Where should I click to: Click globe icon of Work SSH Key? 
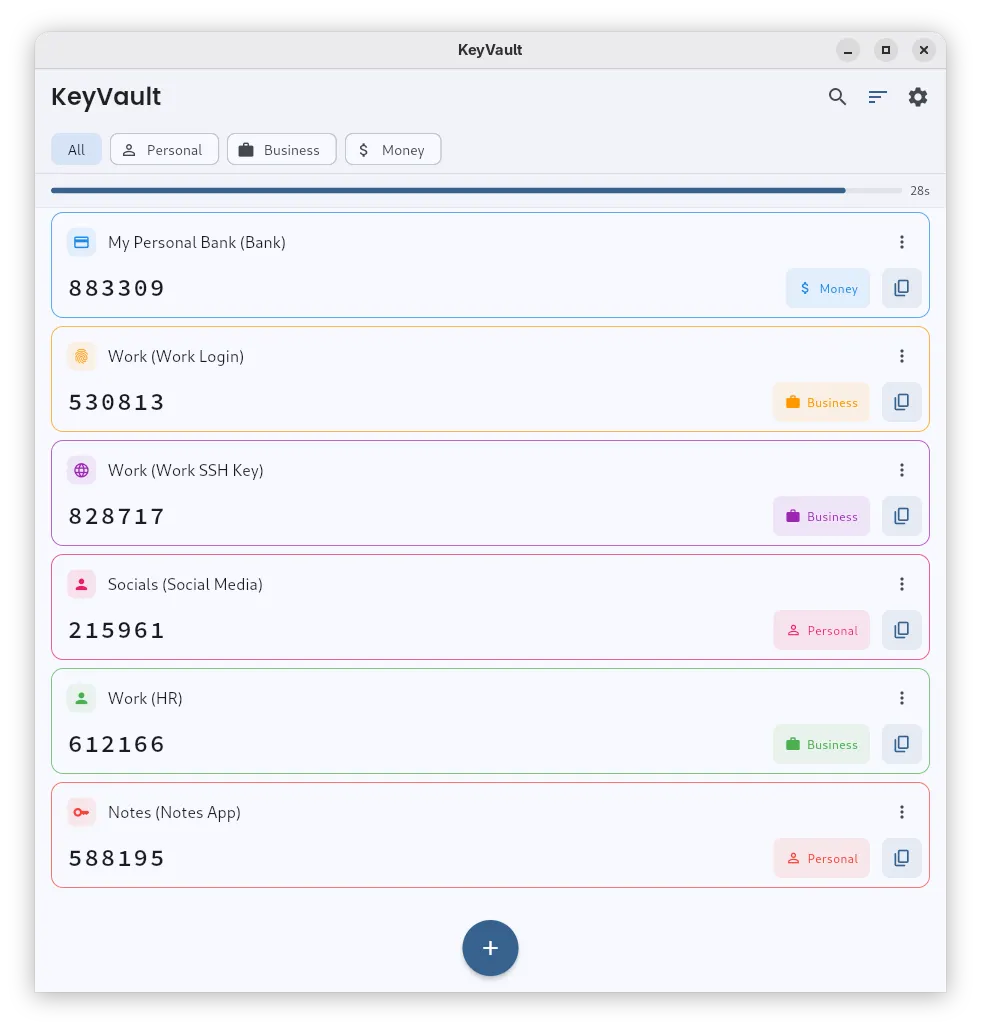81,470
